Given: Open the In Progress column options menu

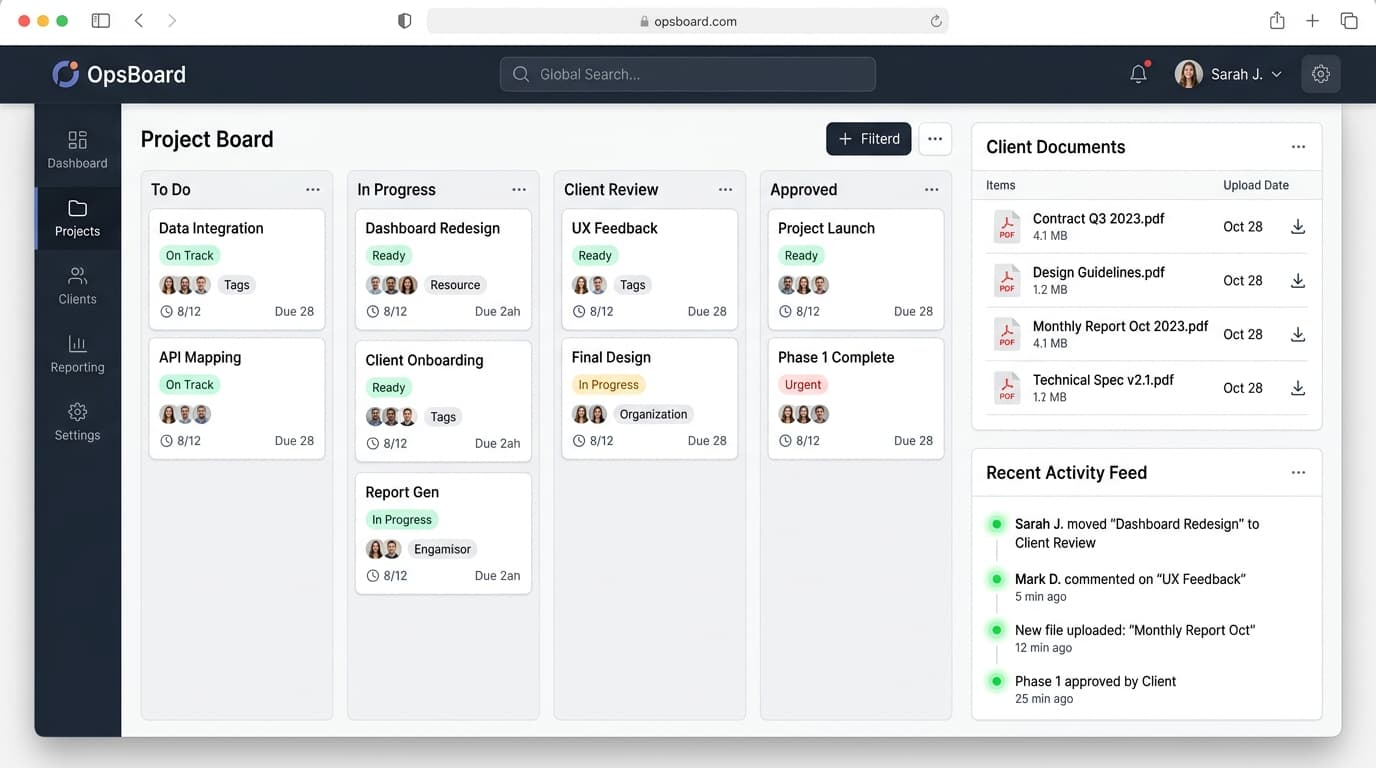Looking at the screenshot, I should tap(519, 190).
